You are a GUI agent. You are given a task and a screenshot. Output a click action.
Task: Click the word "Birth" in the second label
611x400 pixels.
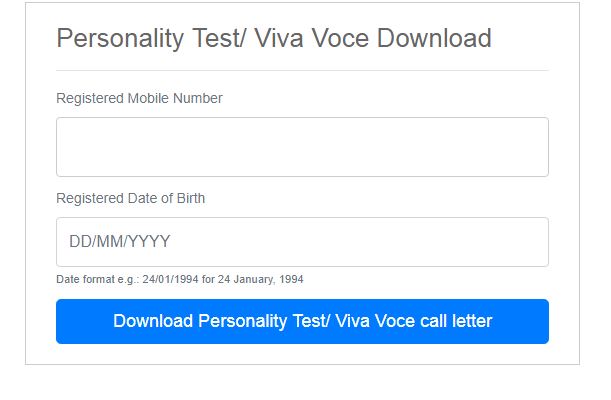(x=187, y=198)
